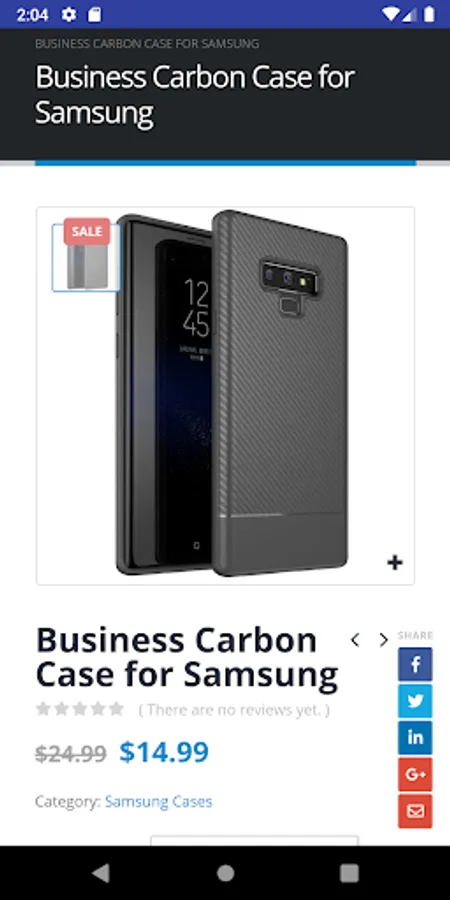Image resolution: width=450 pixels, height=900 pixels.
Task: Click the main carbon case product image
Action: coord(232,394)
